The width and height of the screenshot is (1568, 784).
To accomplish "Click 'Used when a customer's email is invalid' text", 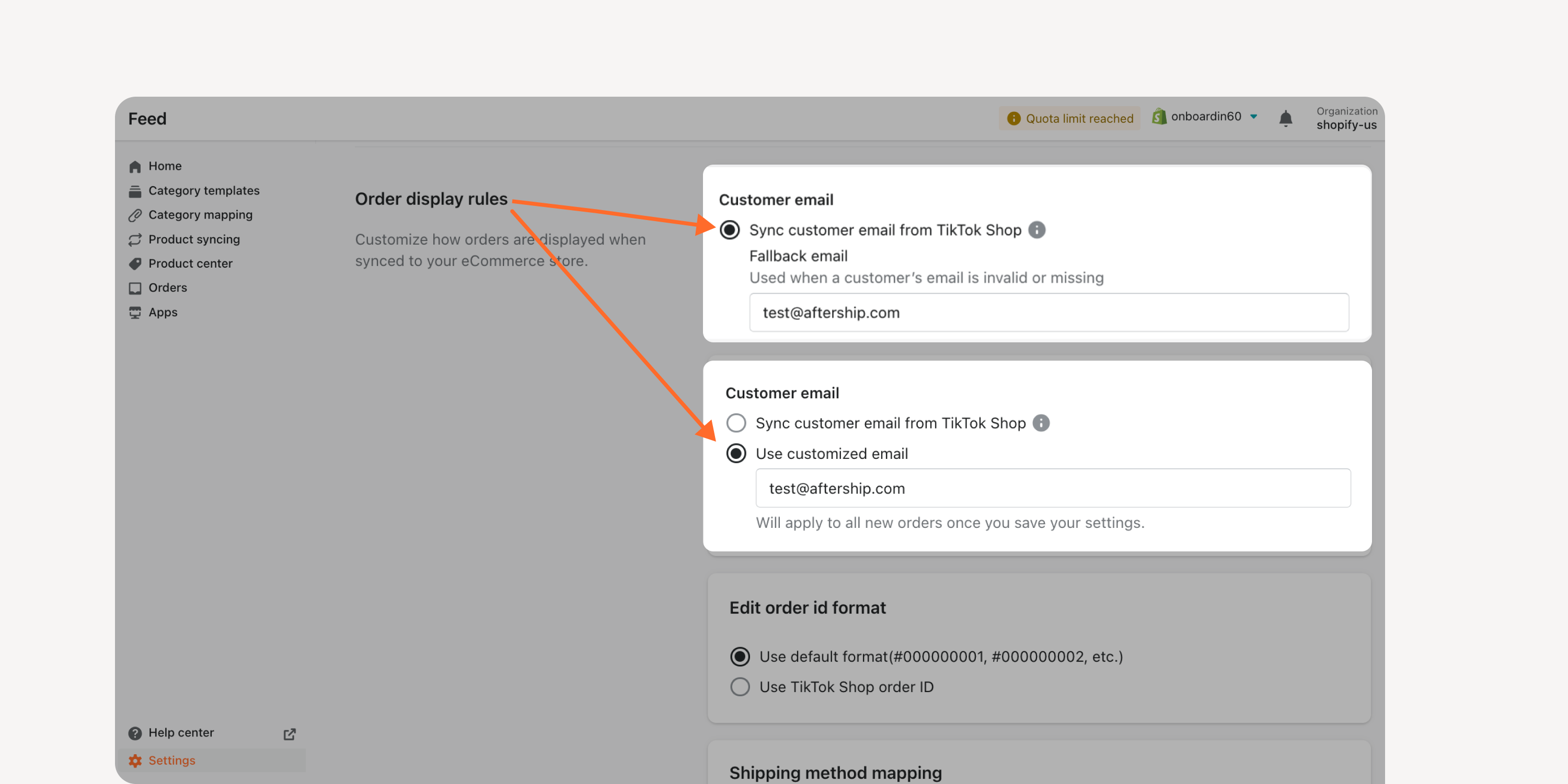I will click(926, 278).
